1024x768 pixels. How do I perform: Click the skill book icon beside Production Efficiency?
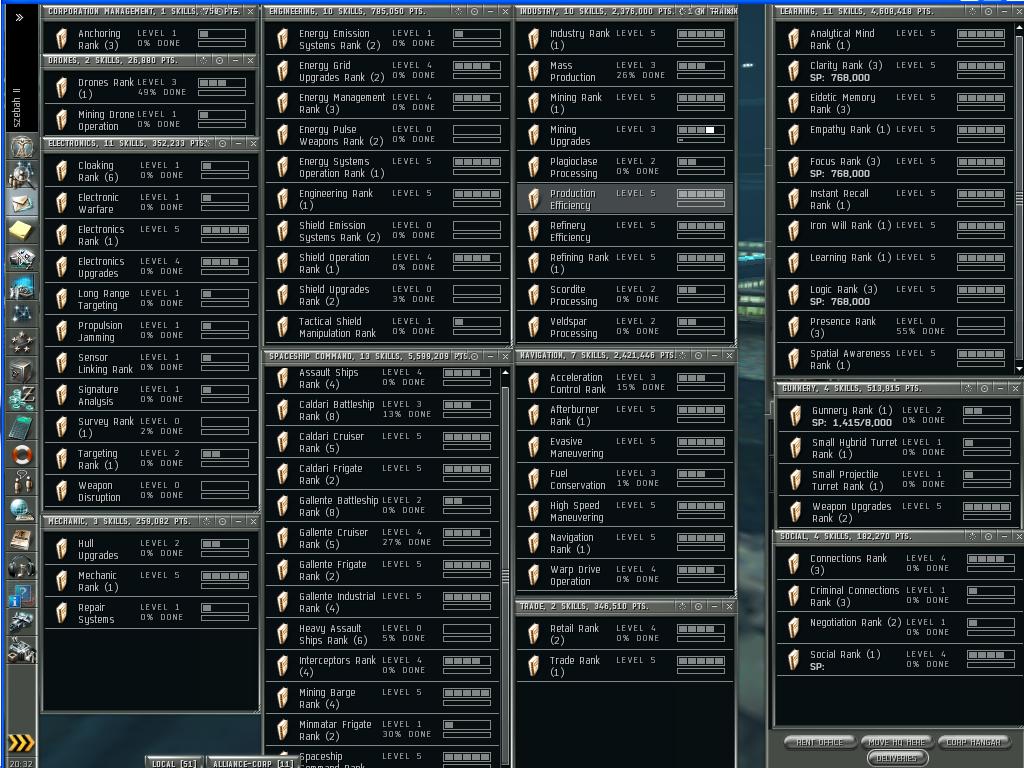tap(534, 199)
